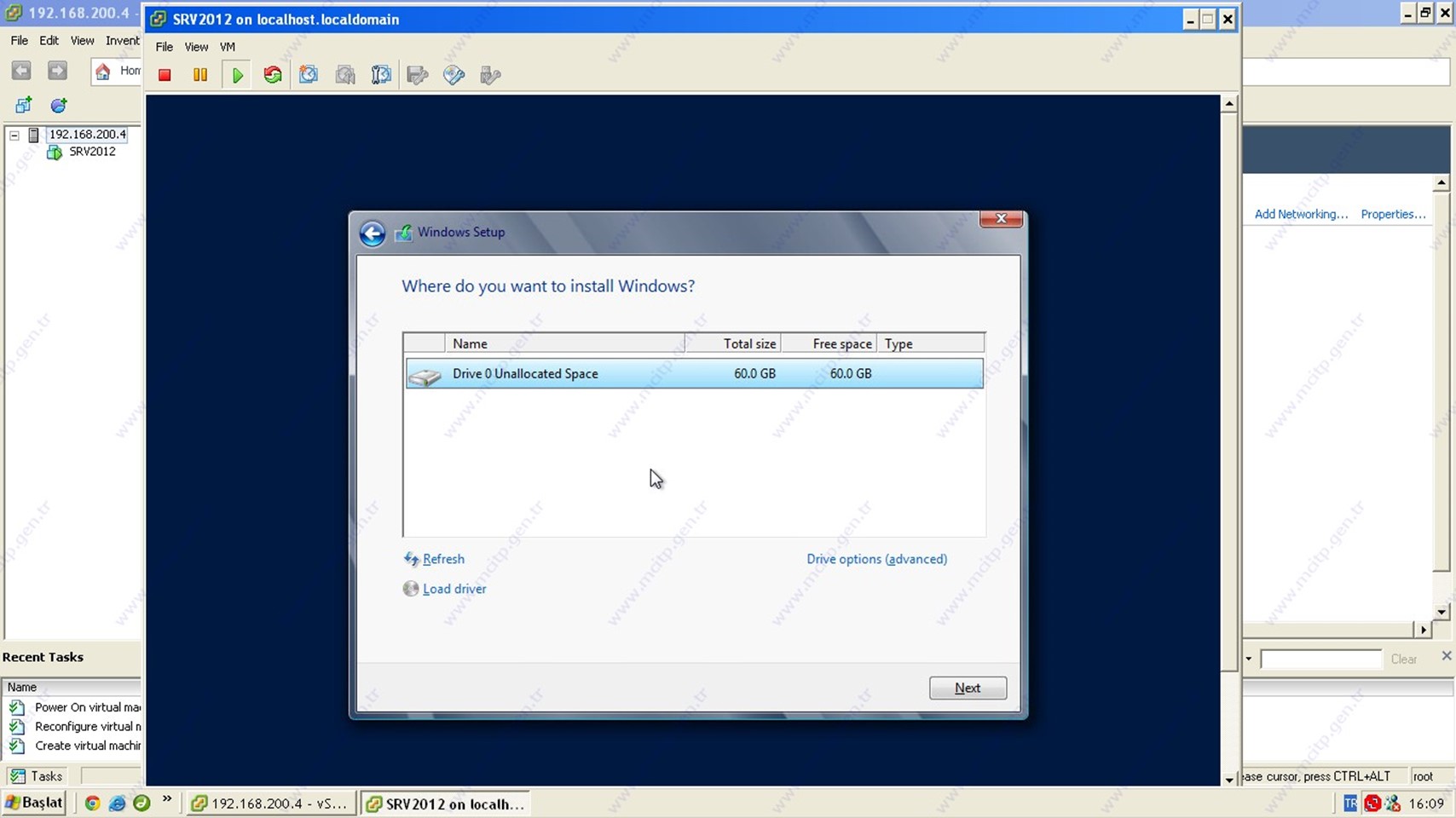
Task: Click the Tasks icon in status bar
Action: tap(17, 776)
